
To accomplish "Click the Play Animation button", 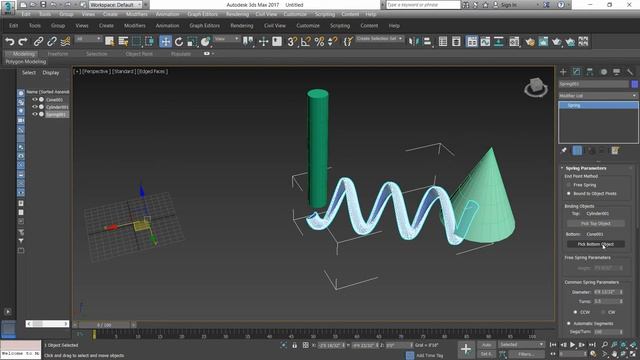I will point(572,345).
